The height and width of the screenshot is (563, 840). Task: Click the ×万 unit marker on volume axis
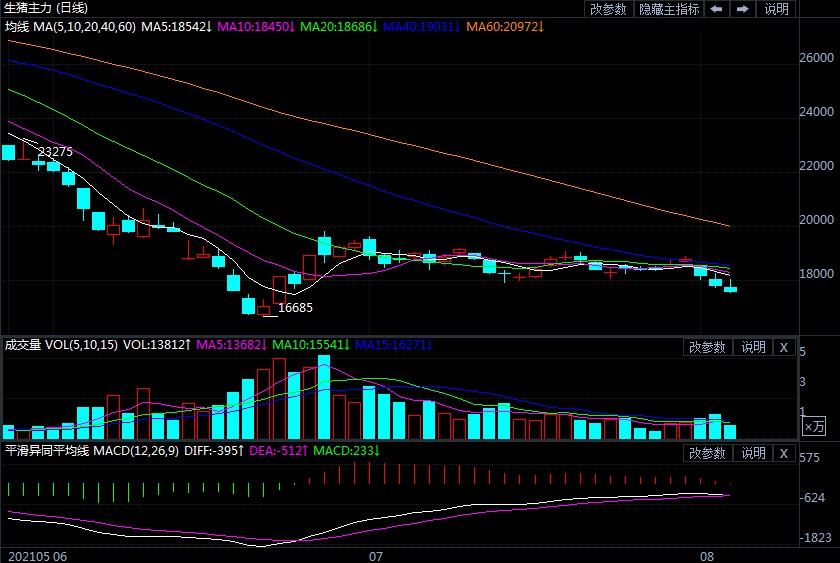(x=815, y=427)
